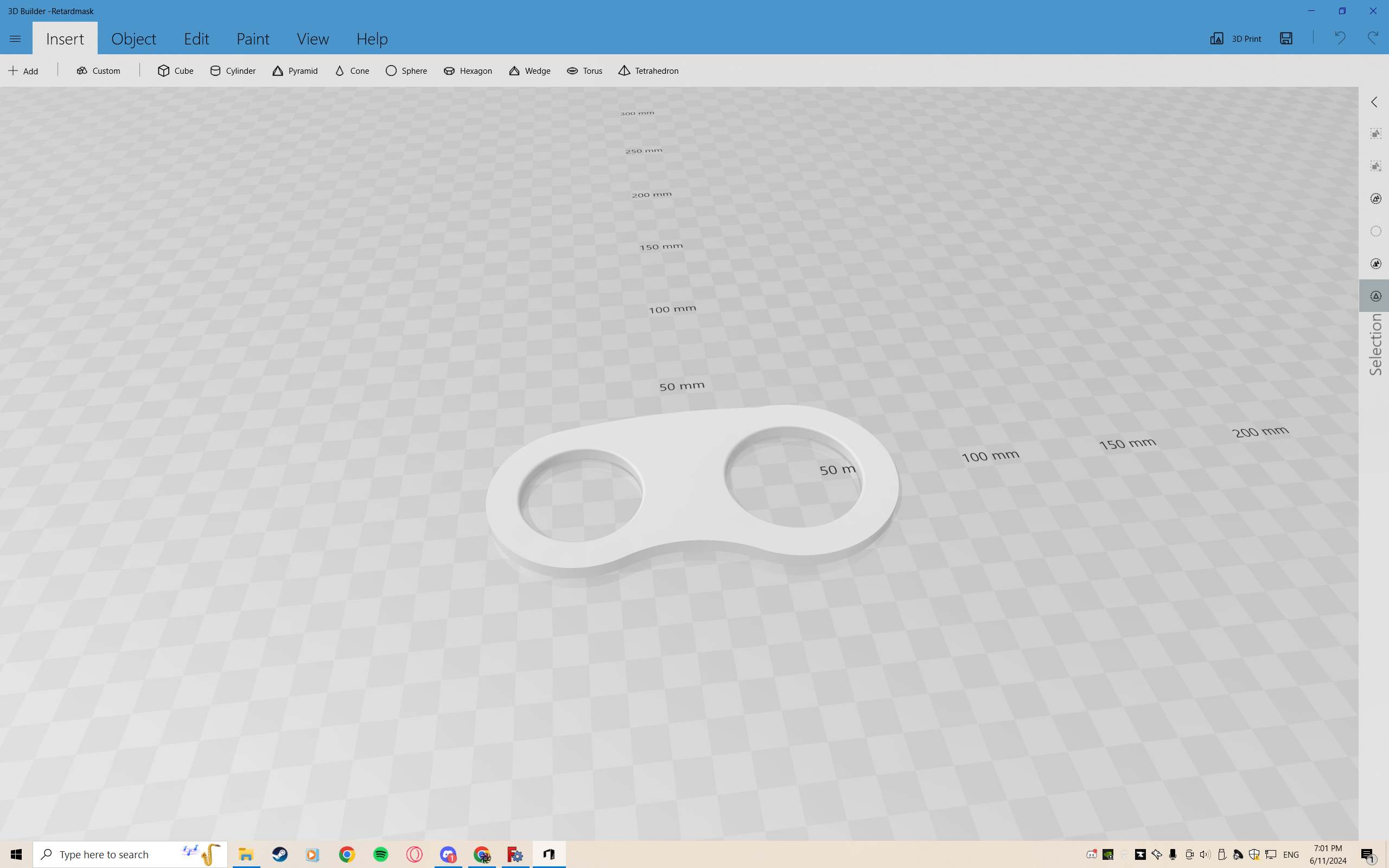
Task: Open the notification center
Action: click(x=1369, y=855)
